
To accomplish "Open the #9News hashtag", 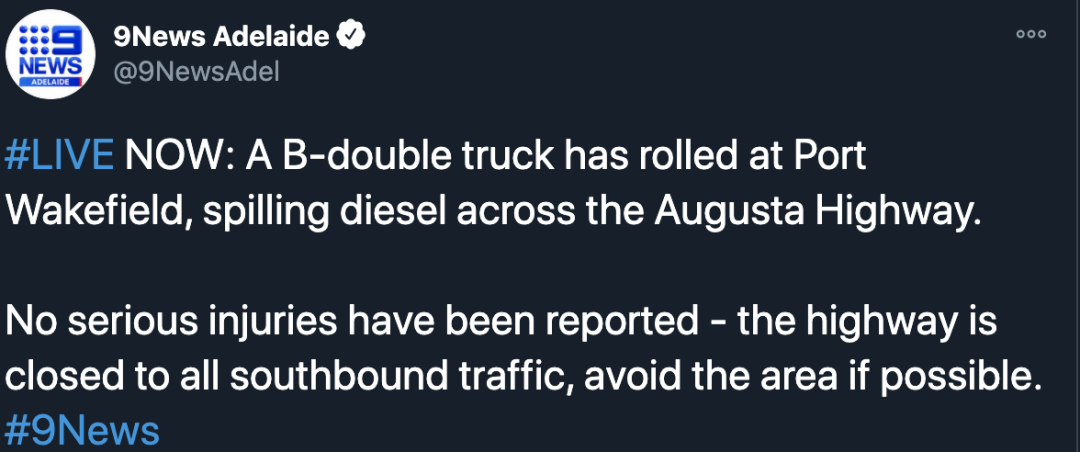I will pyautogui.click(x=82, y=430).
